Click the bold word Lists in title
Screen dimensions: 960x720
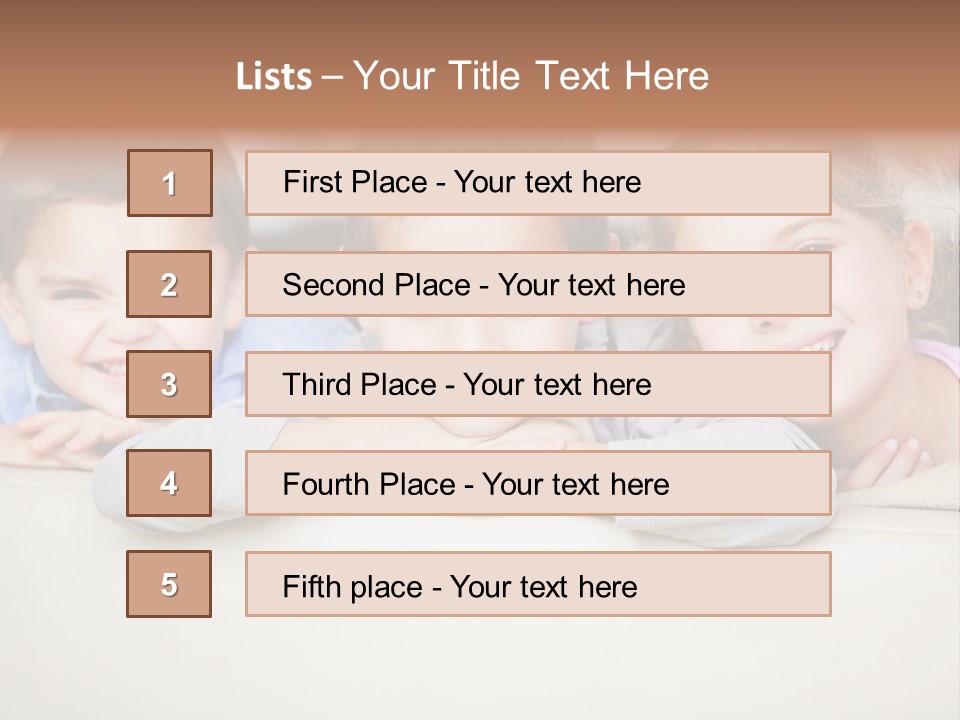(x=274, y=76)
